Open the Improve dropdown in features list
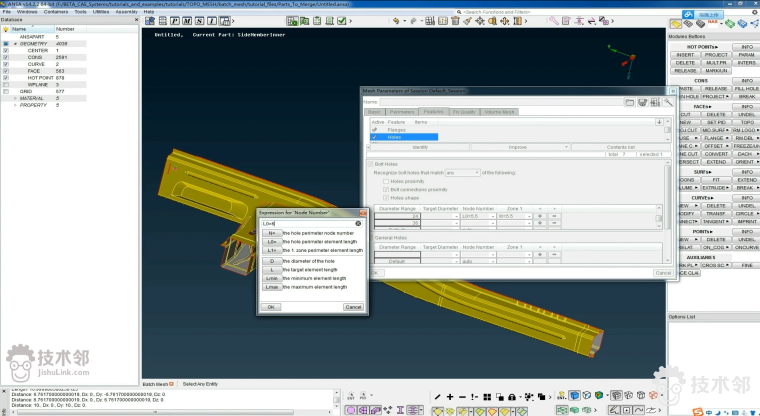The image size is (760, 416). pyautogui.click(x=520, y=146)
